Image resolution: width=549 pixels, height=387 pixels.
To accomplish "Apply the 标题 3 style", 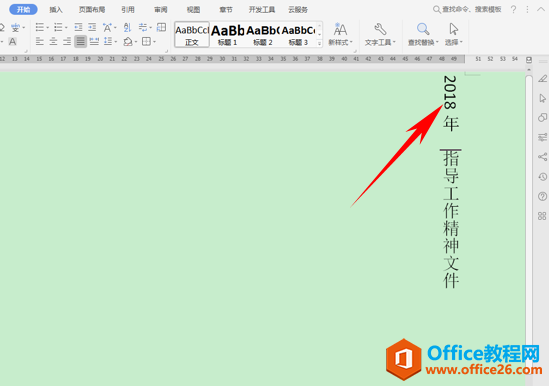I will click(298, 35).
